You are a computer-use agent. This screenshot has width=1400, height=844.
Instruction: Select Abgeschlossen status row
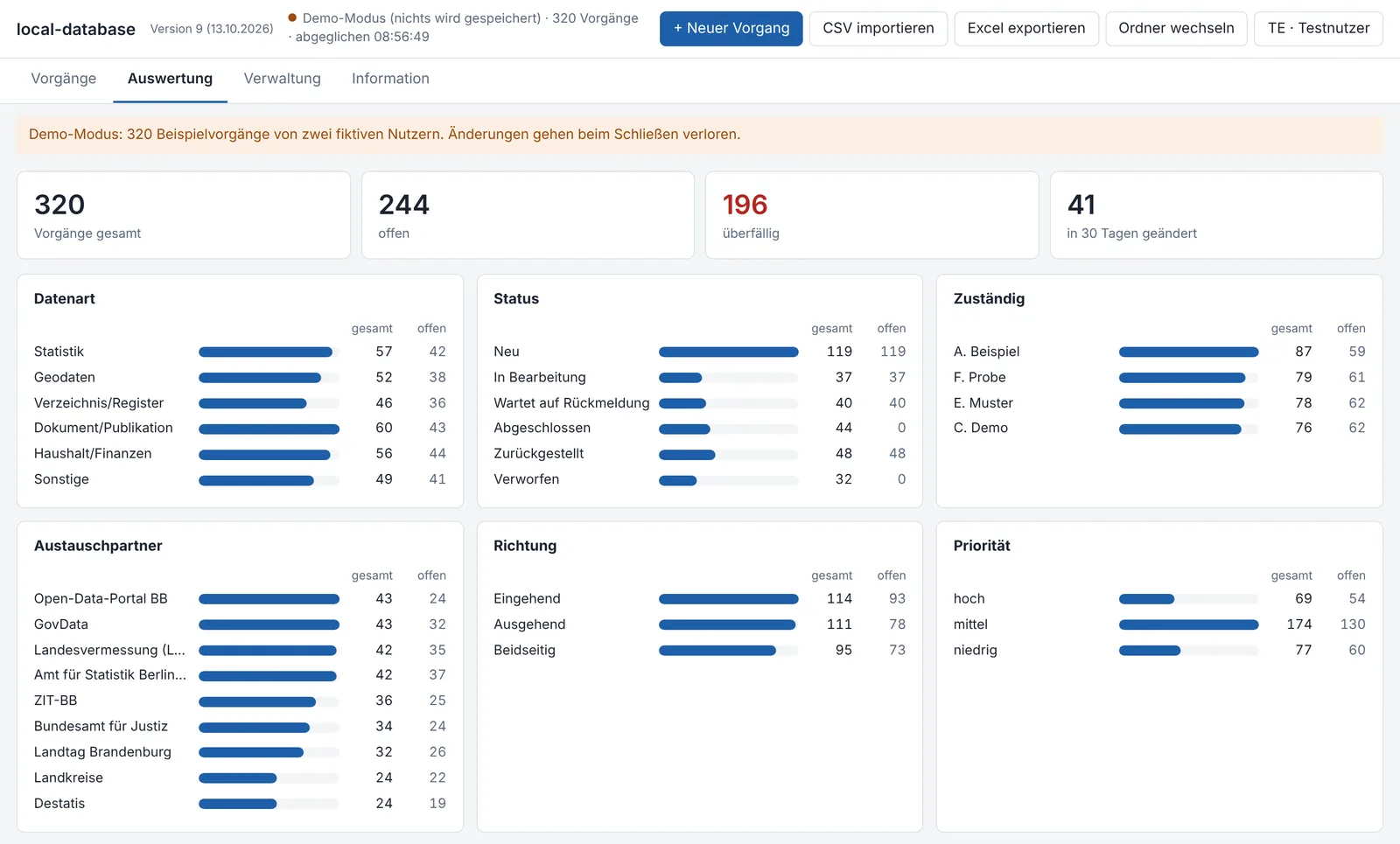(x=699, y=428)
